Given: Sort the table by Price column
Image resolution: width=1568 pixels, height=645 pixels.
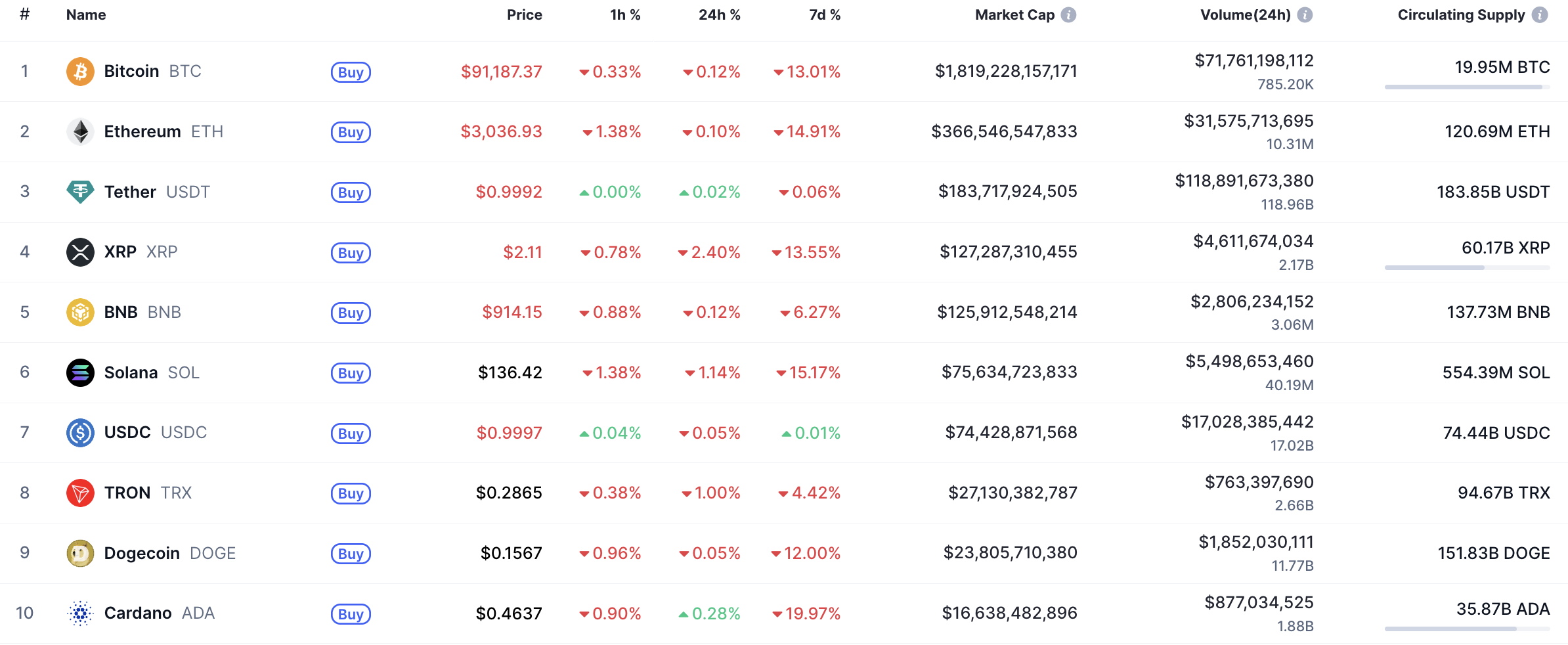Looking at the screenshot, I should point(524,15).
